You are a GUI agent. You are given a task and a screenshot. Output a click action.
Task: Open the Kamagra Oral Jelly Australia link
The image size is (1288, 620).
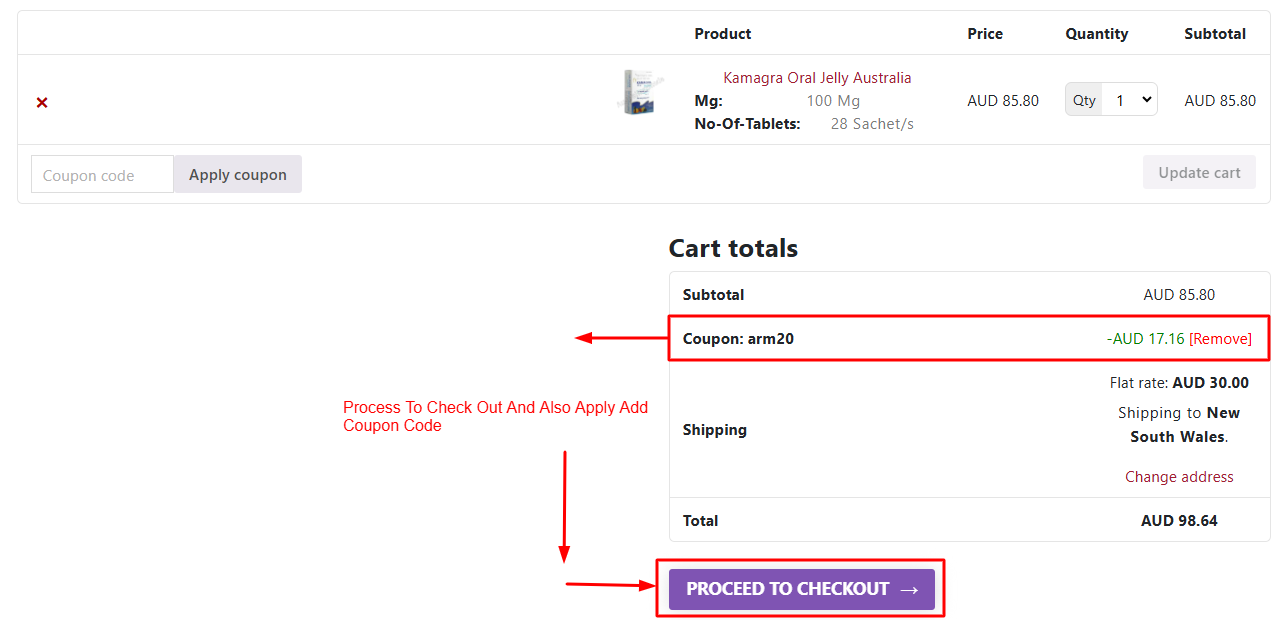[x=817, y=78]
